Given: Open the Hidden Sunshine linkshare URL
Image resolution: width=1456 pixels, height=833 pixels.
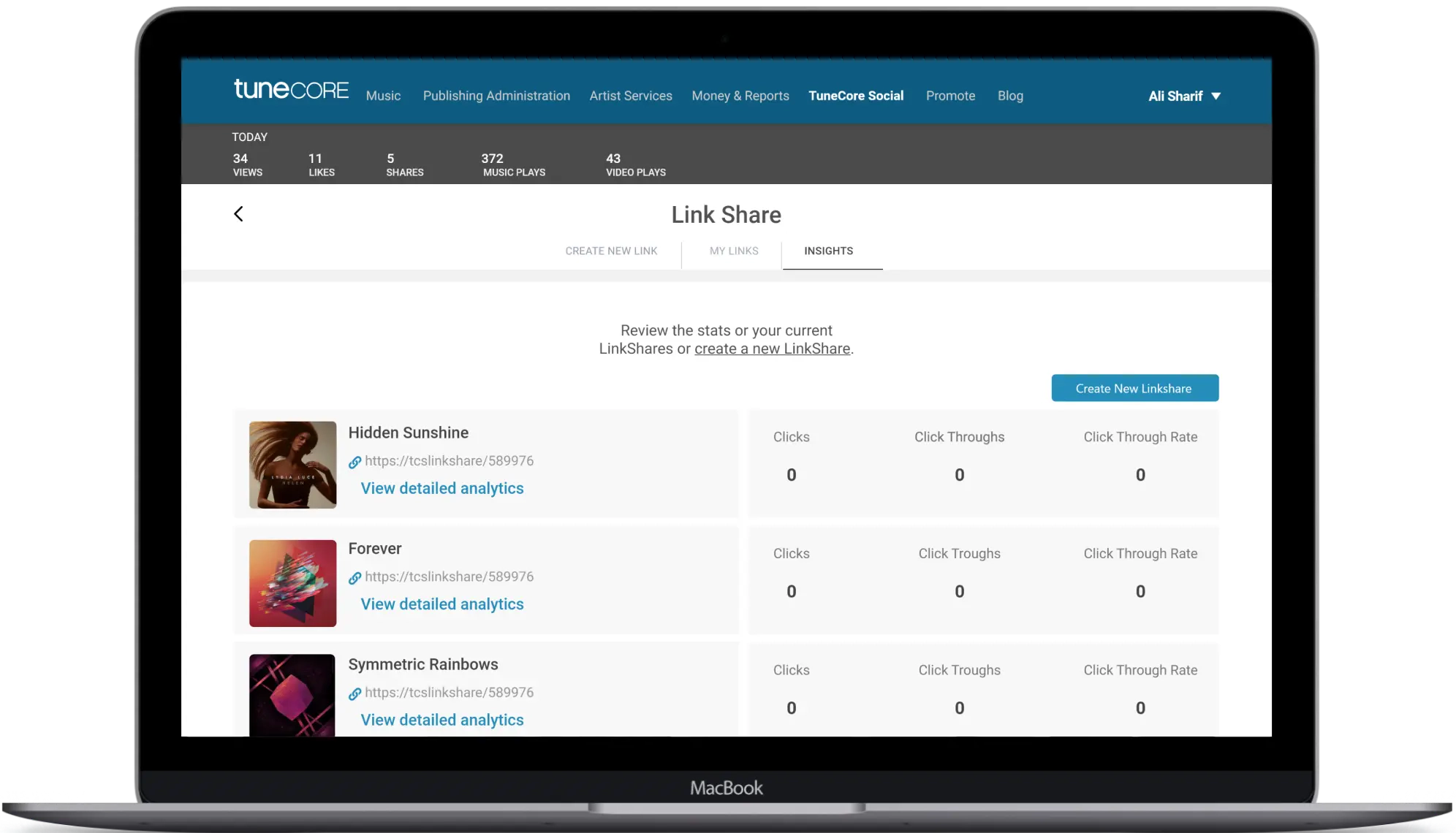Looking at the screenshot, I should pyautogui.click(x=450, y=461).
